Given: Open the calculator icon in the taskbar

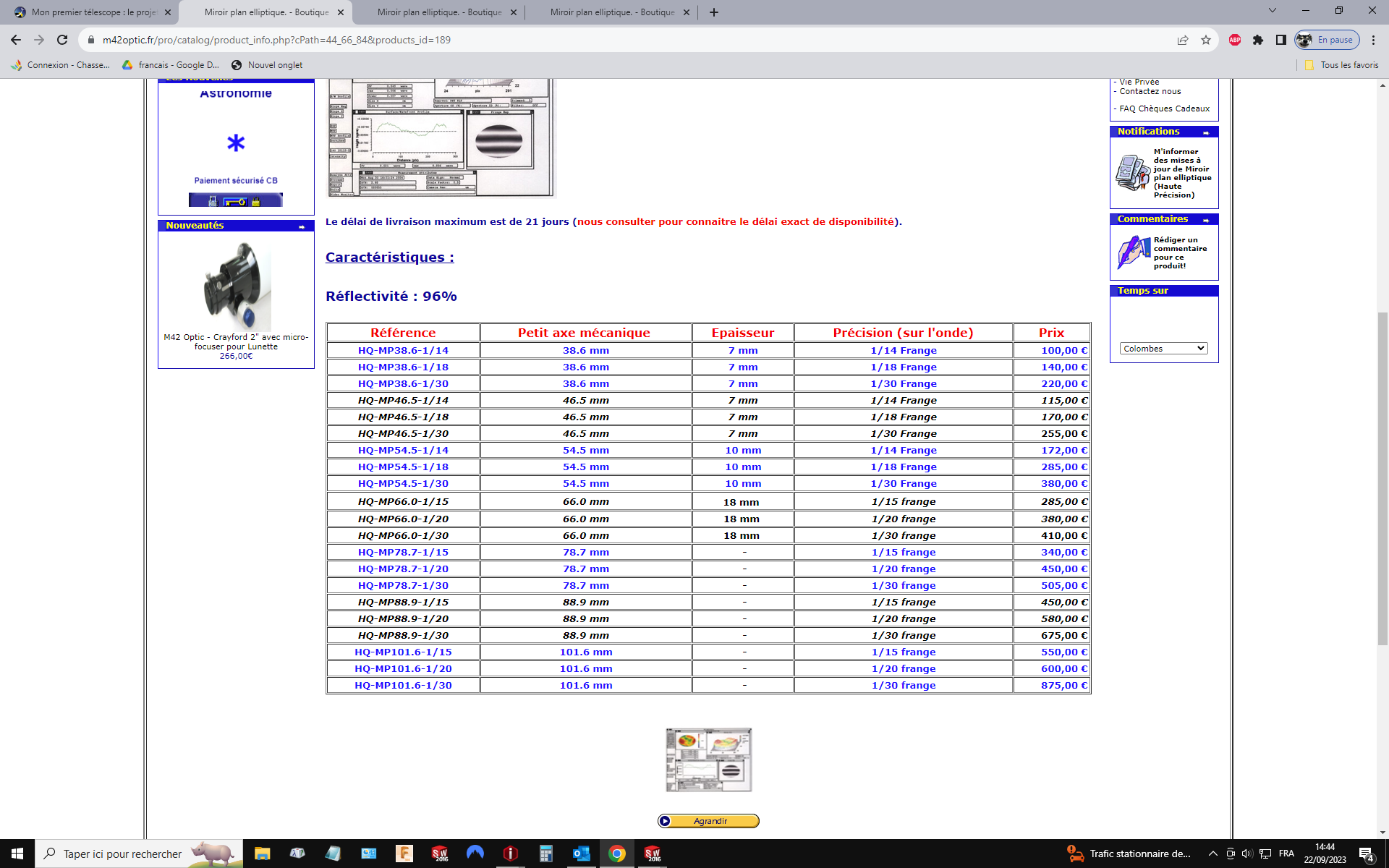Looking at the screenshot, I should pos(546,854).
